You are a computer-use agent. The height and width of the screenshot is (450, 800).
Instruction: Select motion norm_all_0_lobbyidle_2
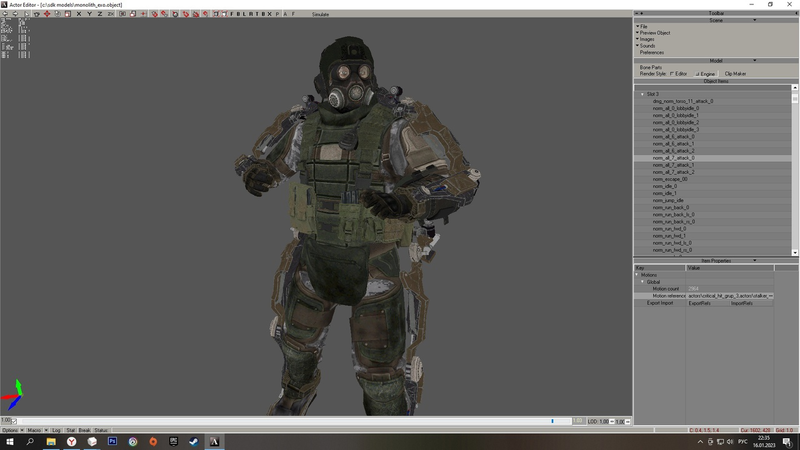pos(676,122)
